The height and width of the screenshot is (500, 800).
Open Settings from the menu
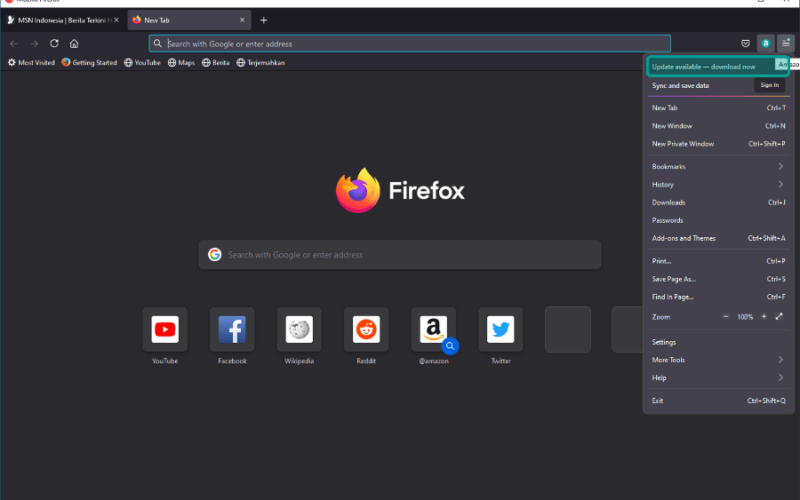(718, 342)
